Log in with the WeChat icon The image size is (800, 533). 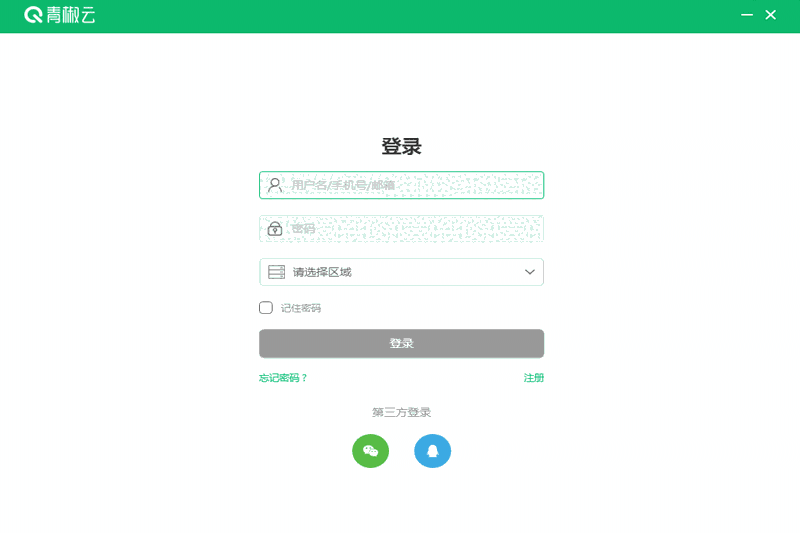pyautogui.click(x=370, y=451)
